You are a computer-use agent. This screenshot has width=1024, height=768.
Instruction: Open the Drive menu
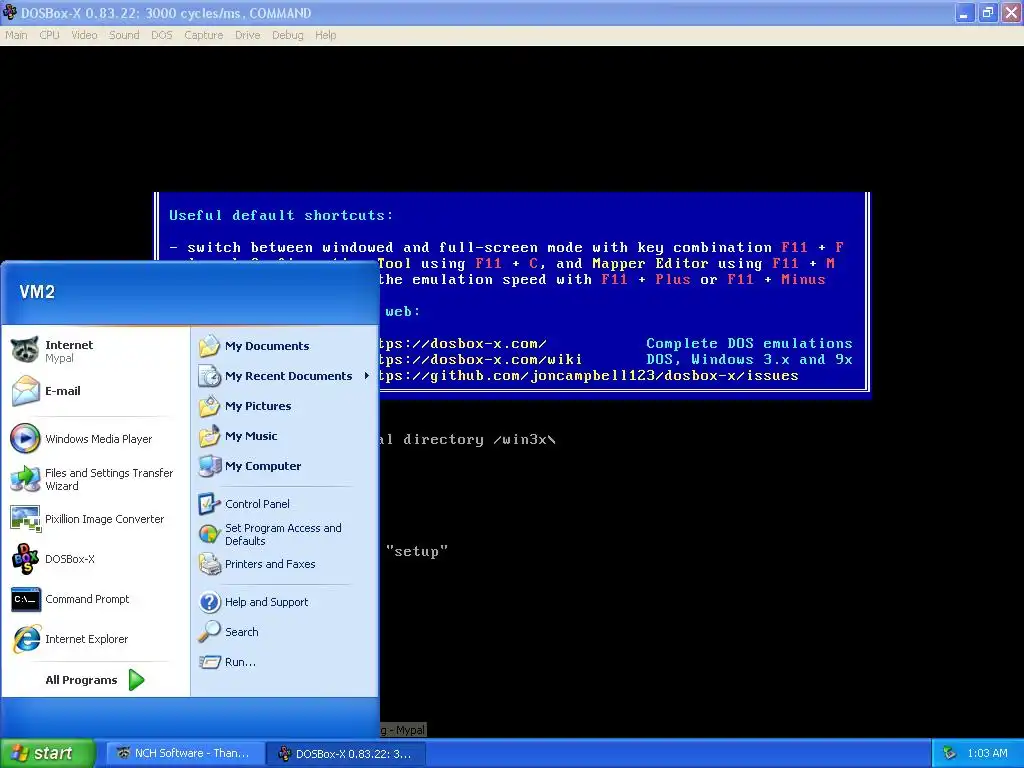tap(248, 35)
